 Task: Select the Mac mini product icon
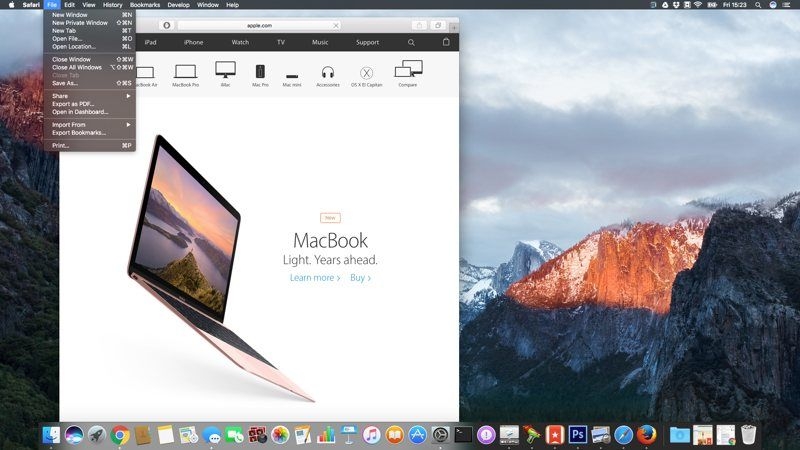click(x=292, y=79)
